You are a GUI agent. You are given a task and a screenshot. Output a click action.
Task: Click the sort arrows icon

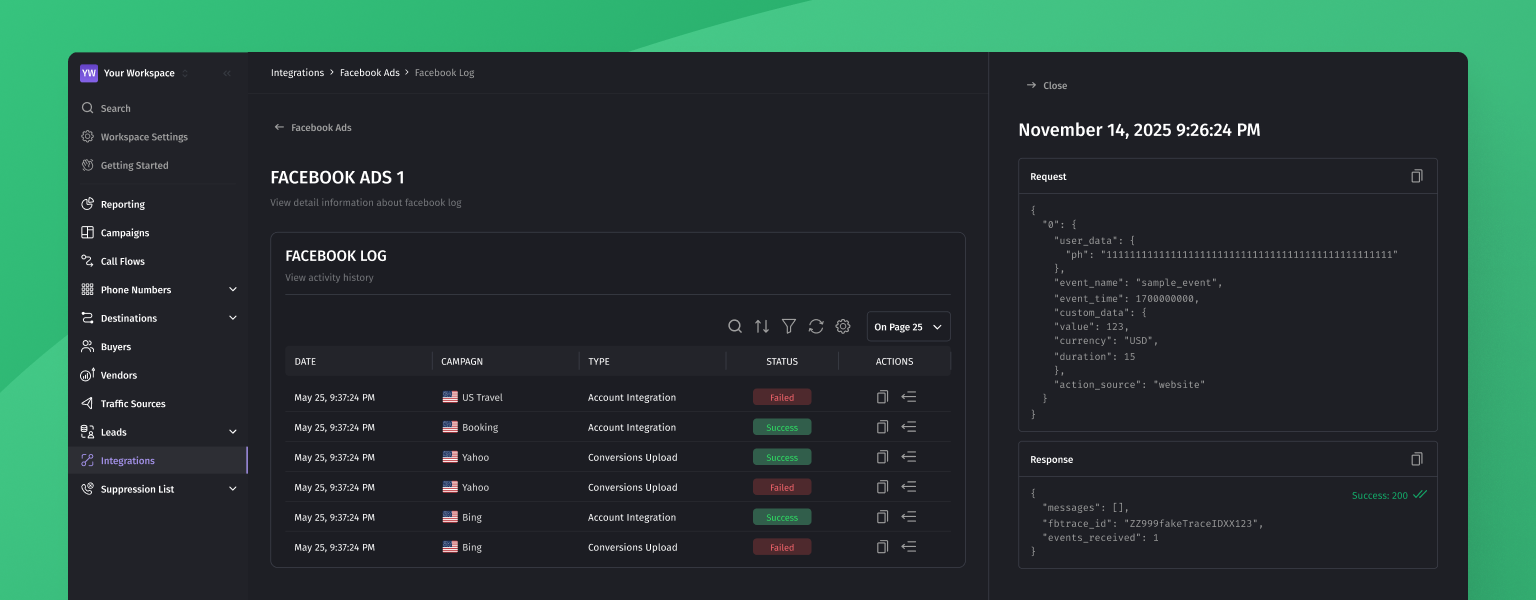pyautogui.click(x=762, y=326)
